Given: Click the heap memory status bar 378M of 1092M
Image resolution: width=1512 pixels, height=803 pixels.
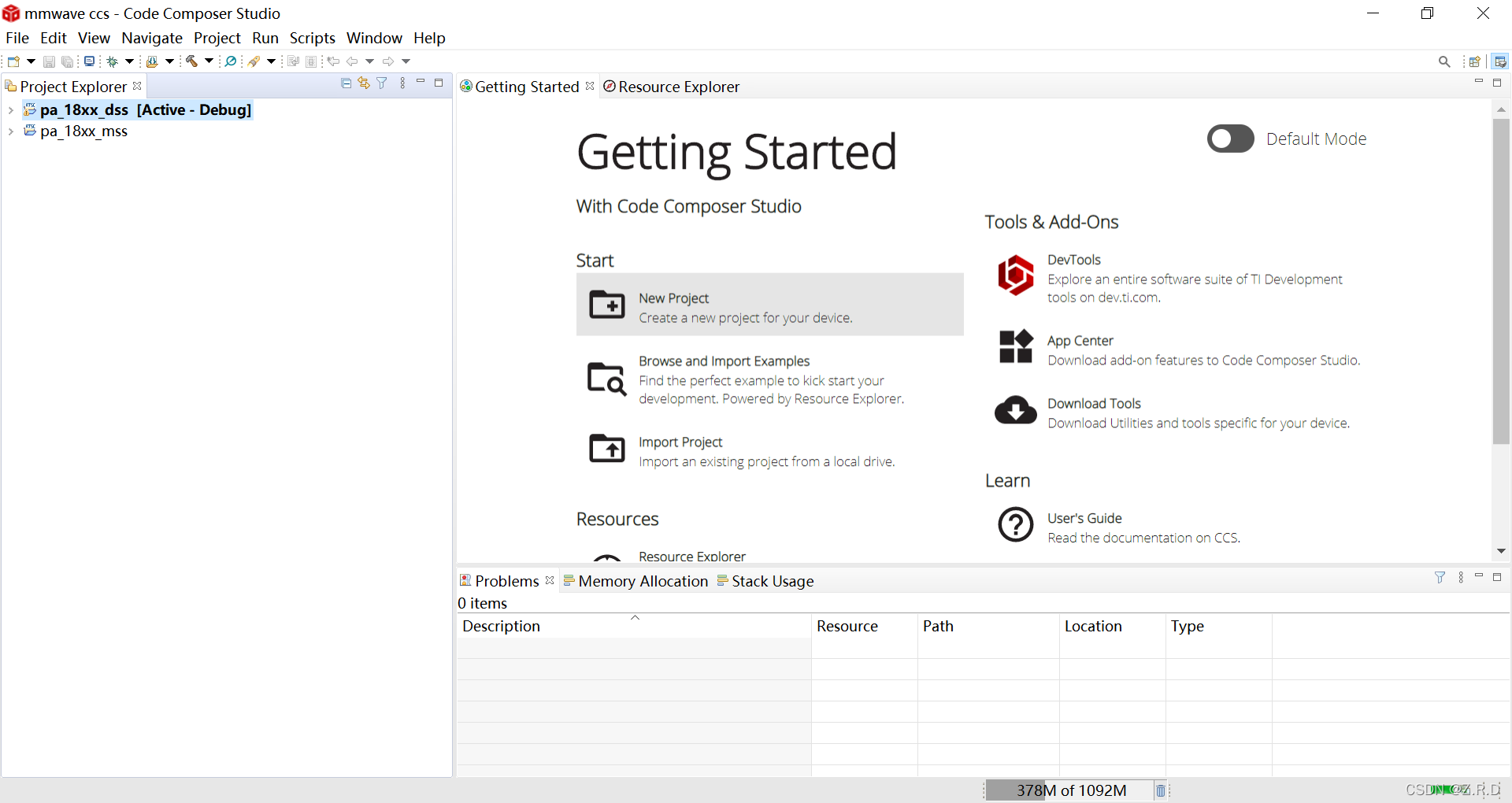Looking at the screenshot, I should coord(1071,790).
